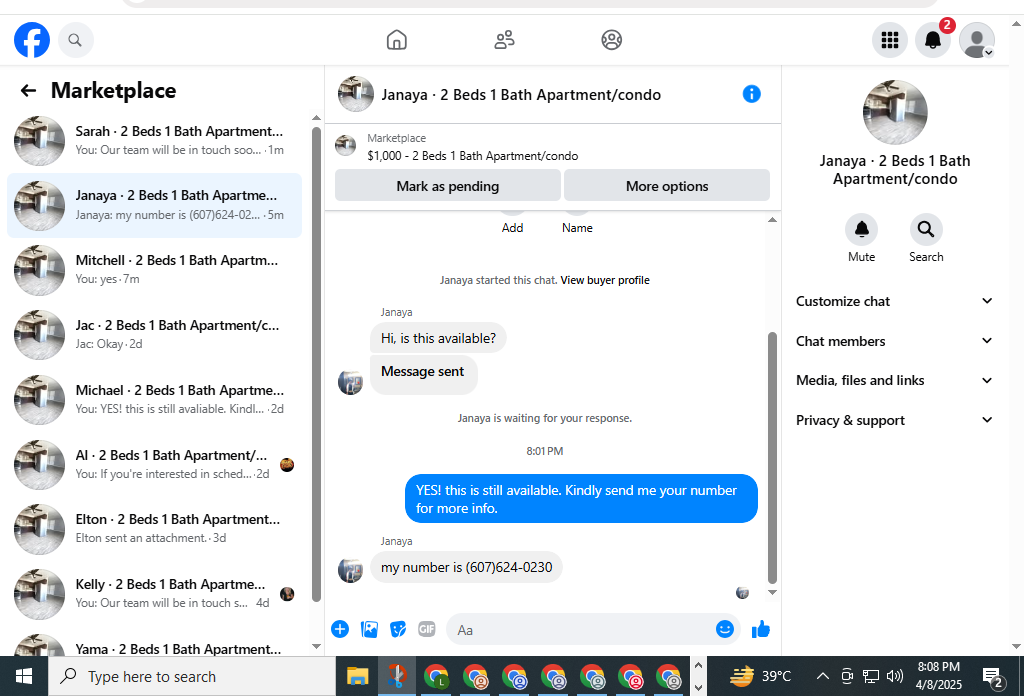Open Al's conversation in the list

point(155,464)
